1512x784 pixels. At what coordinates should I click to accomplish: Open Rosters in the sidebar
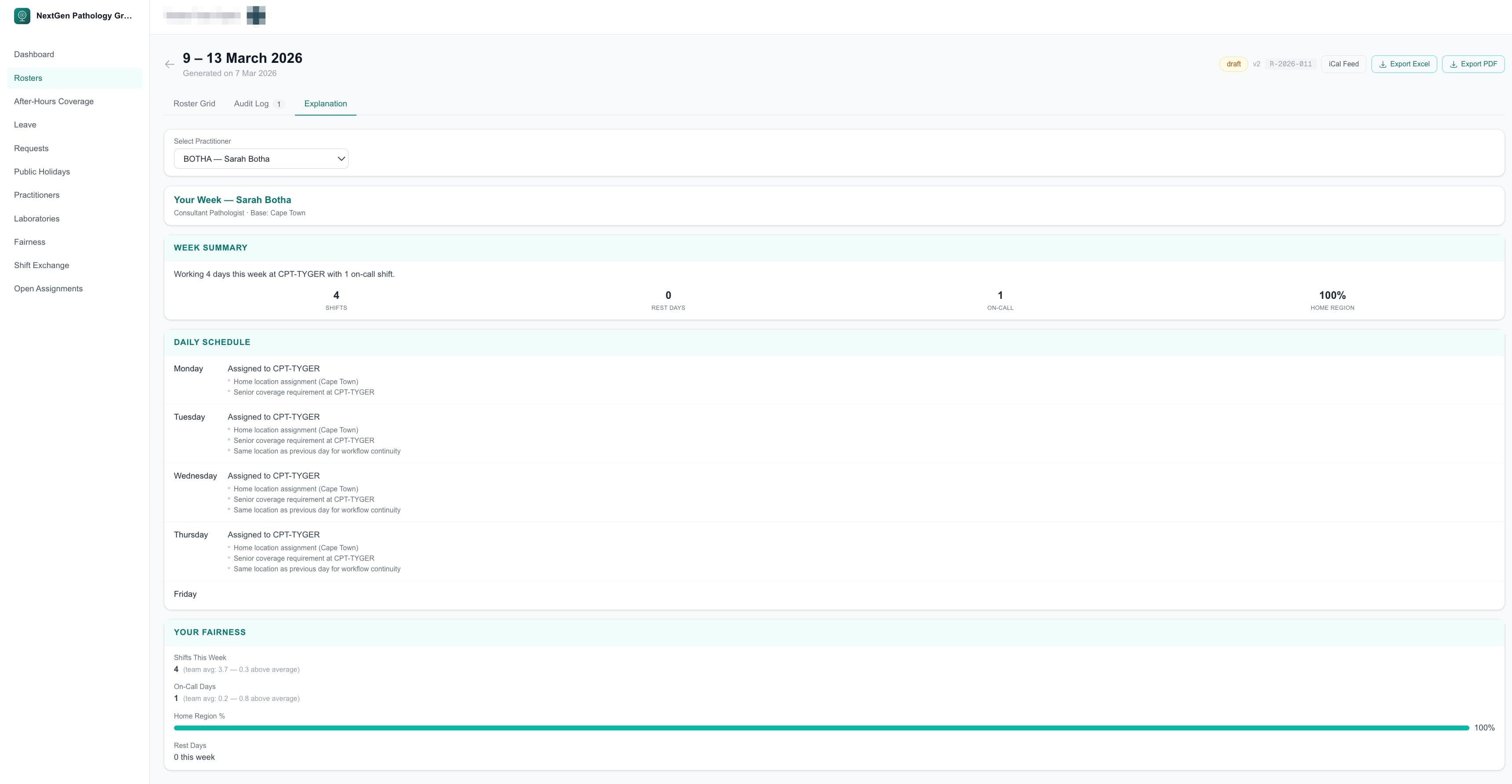click(x=28, y=77)
